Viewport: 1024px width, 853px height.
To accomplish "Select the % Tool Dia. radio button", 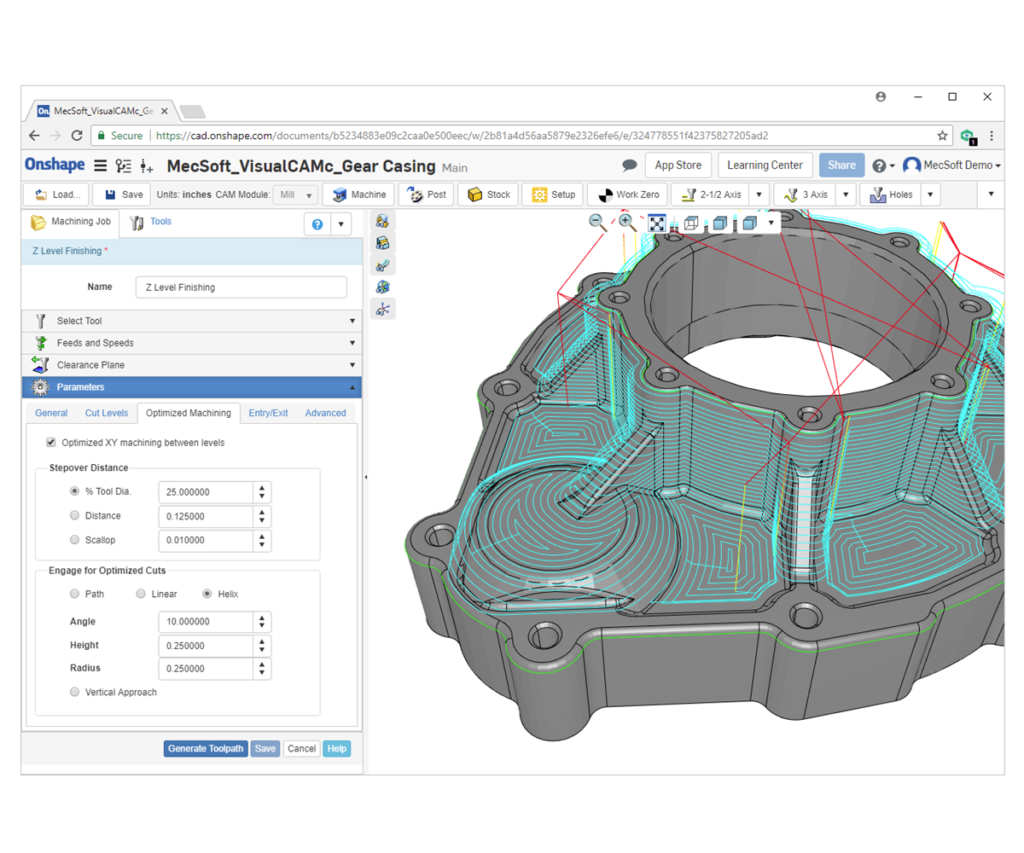I will coord(74,491).
